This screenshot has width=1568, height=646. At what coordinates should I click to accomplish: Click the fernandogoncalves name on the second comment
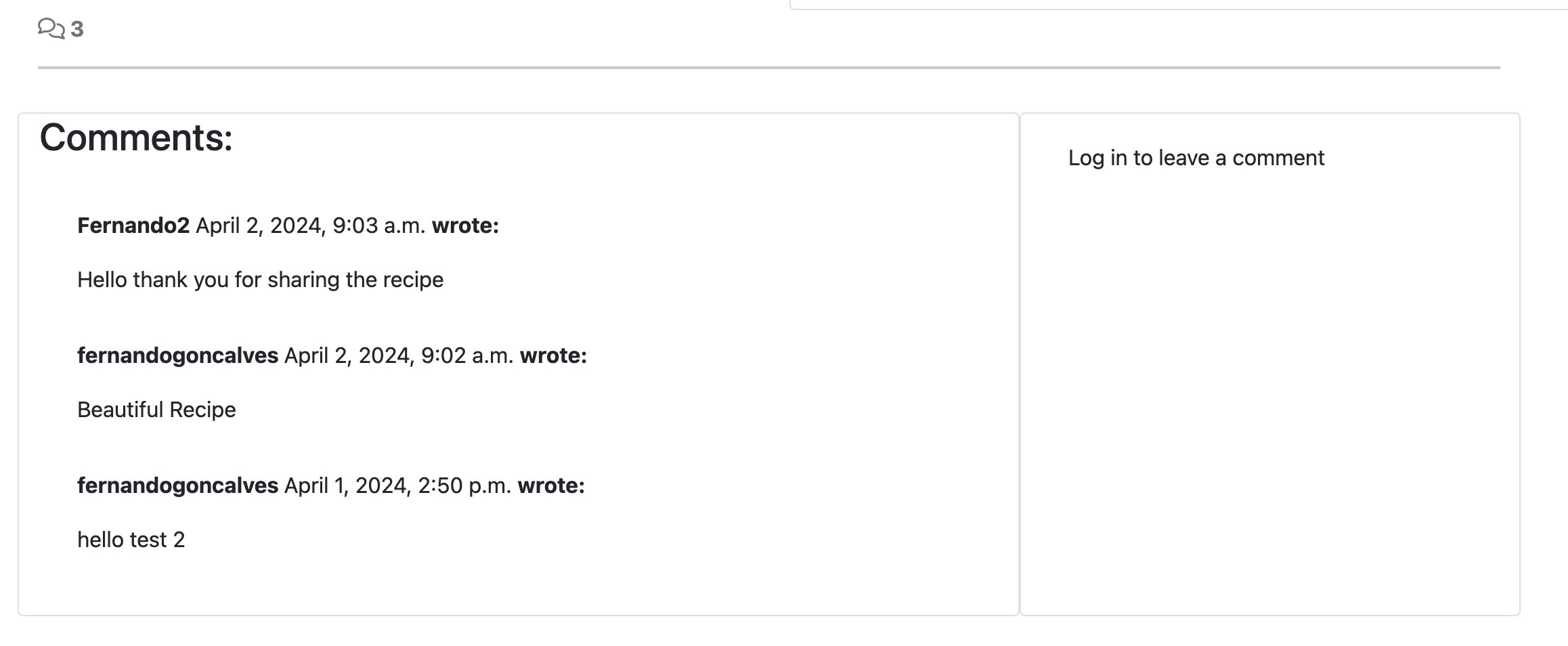point(176,357)
